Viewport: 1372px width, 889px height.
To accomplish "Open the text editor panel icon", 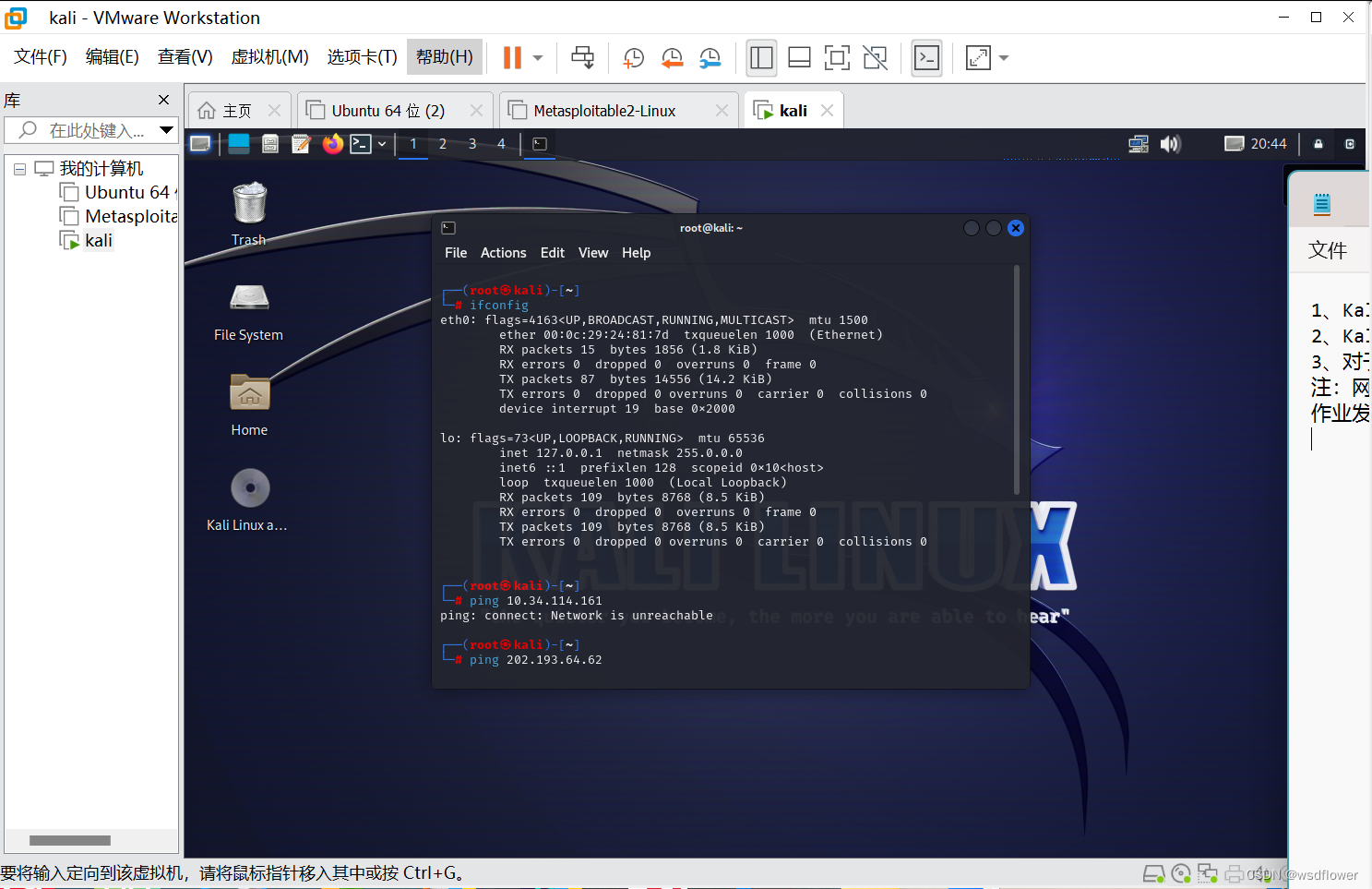I will pos(301,143).
